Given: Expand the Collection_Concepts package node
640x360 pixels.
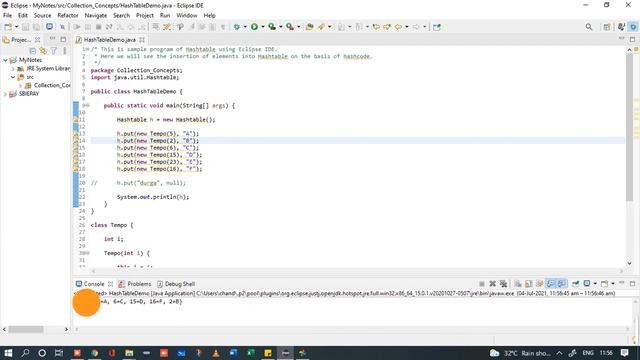Looking at the screenshot, I should 20,85.
